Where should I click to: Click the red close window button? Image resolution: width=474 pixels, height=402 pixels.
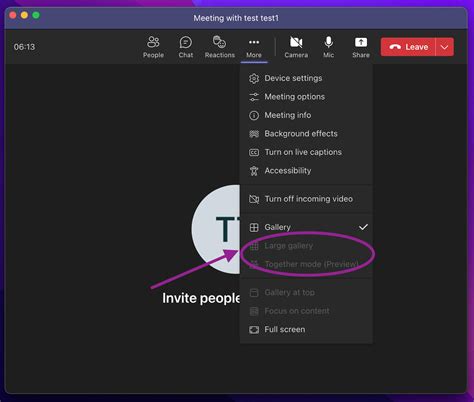(x=13, y=15)
